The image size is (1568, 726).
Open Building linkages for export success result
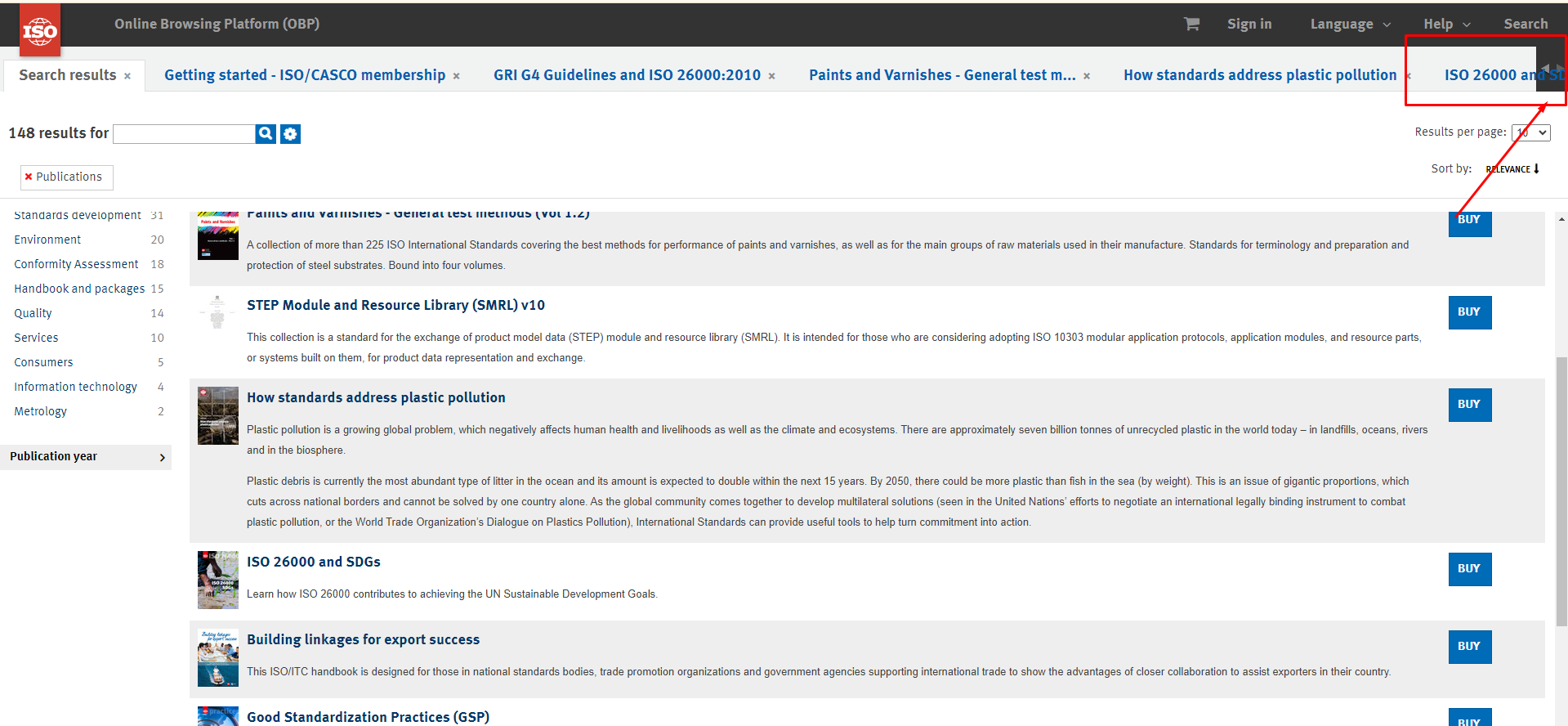tap(363, 639)
